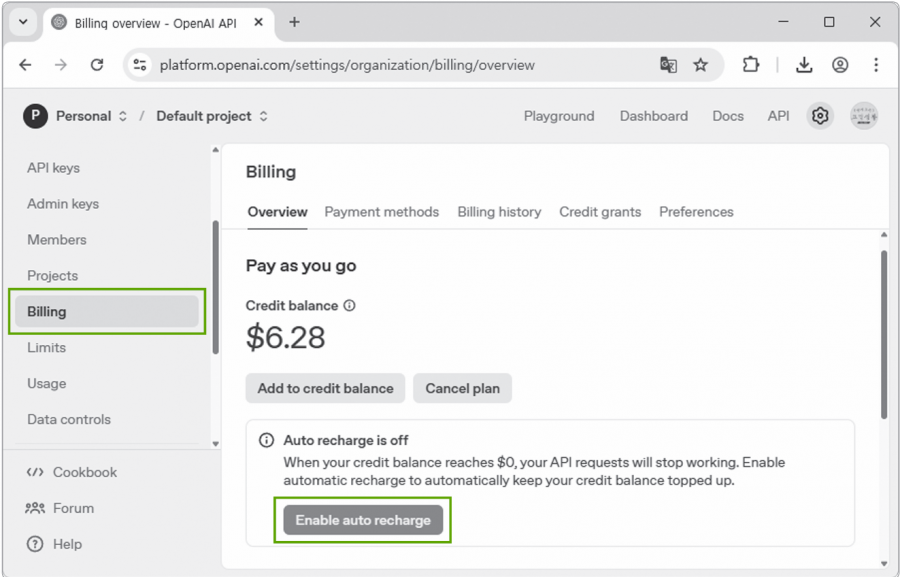
Task: Click the sidebar scrollbar thumb
Action: [x=215, y=287]
